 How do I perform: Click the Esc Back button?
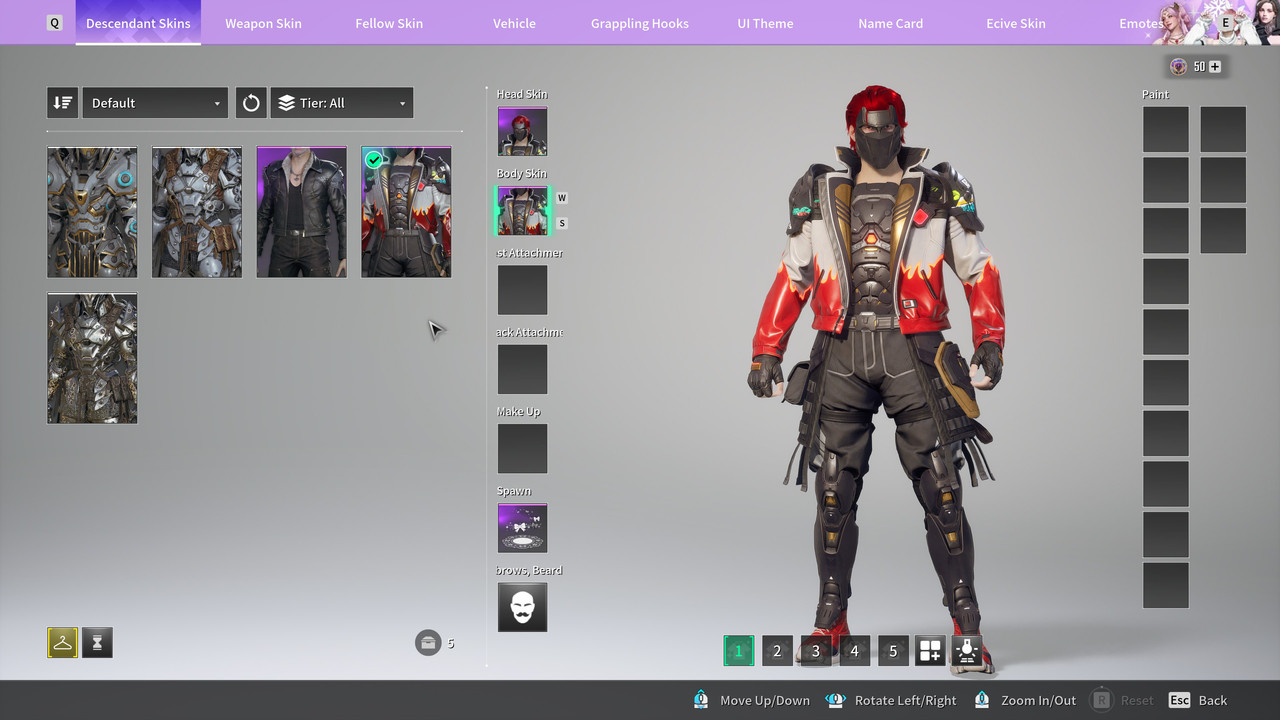1198,700
